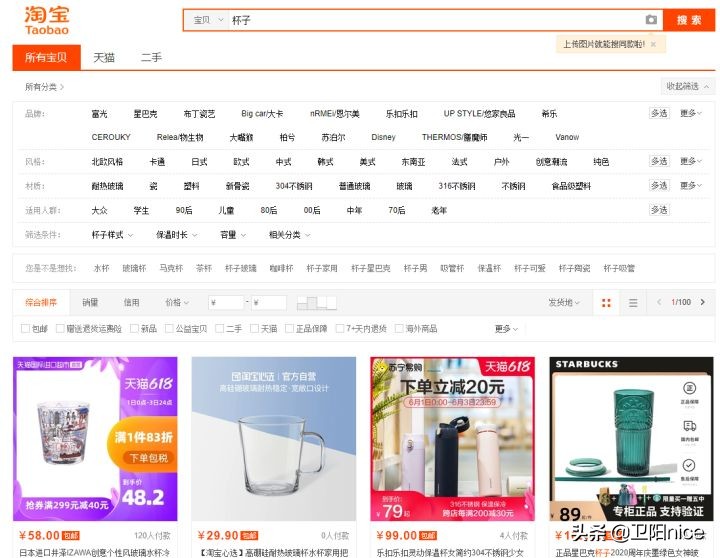Check the 二手 filter checkbox
720x558 pixels.
pos(219,328)
